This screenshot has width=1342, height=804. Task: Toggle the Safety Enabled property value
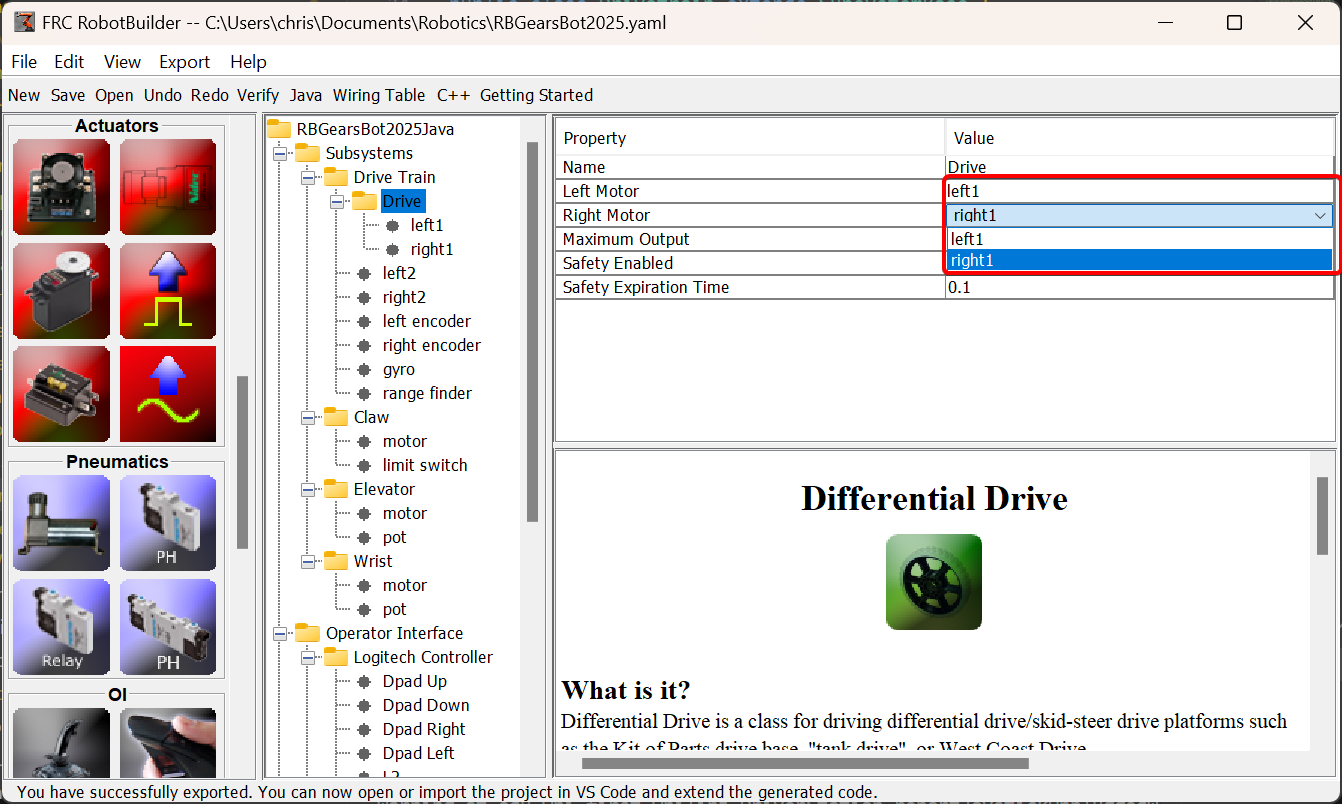pyautogui.click(x=1140, y=263)
